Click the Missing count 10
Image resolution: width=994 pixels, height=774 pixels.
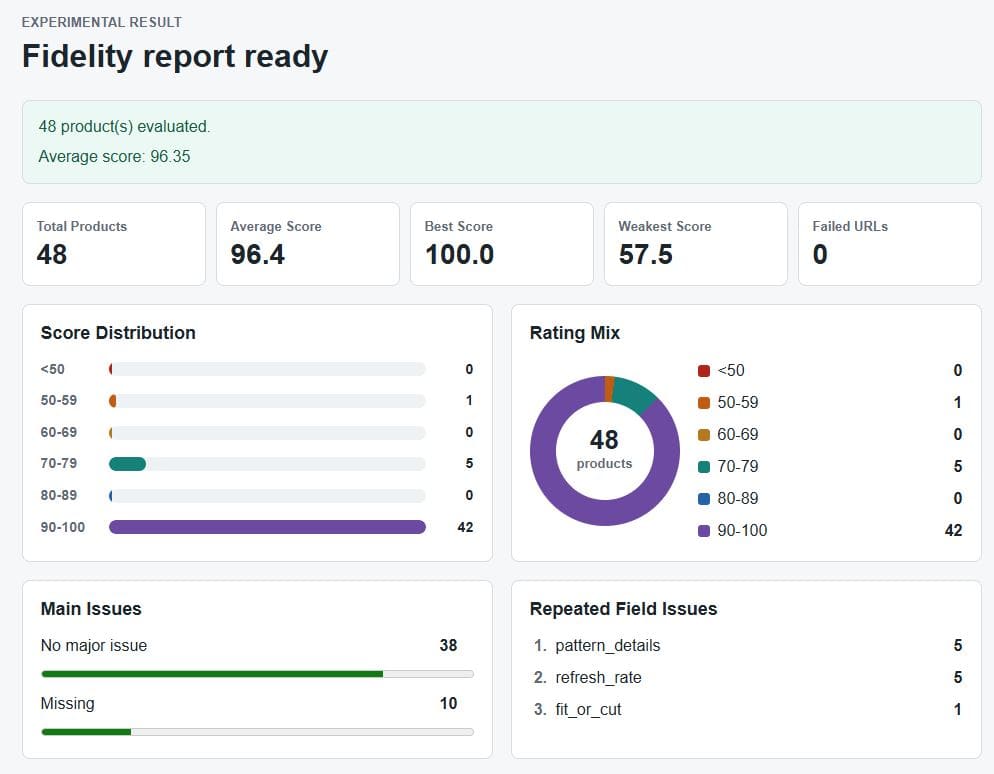click(x=448, y=704)
